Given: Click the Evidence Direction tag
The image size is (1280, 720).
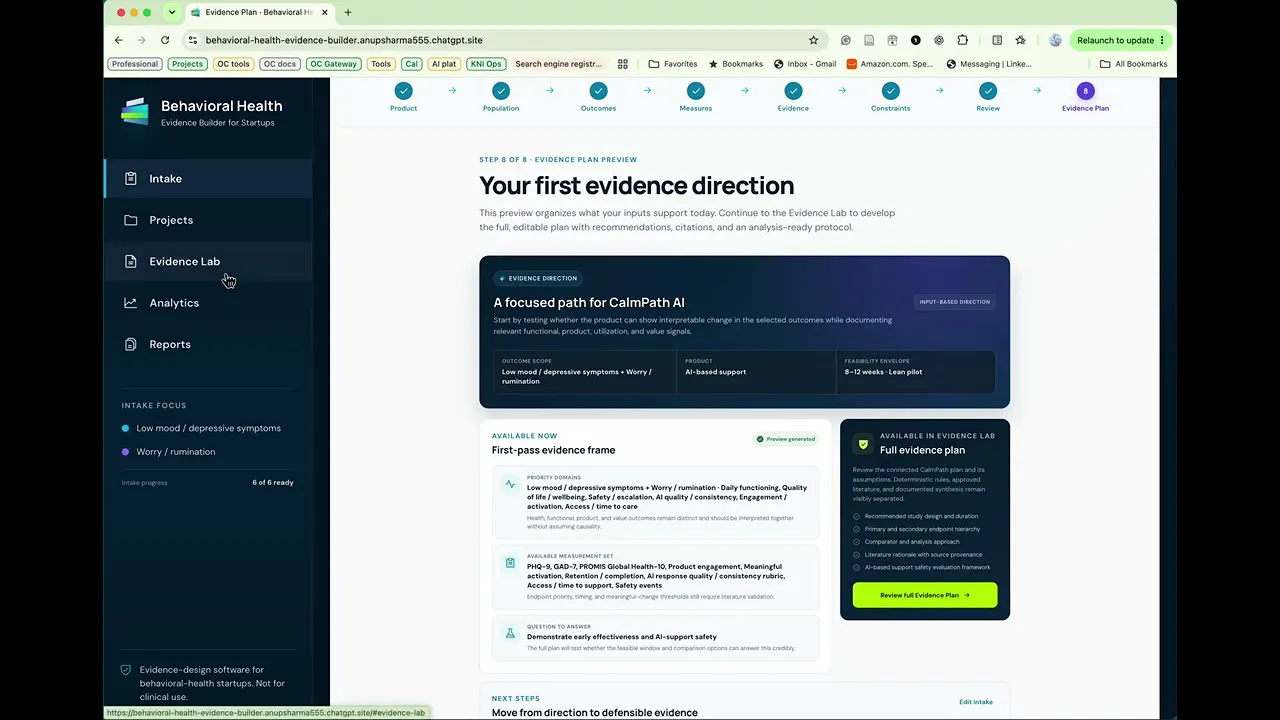Looking at the screenshot, I should pos(537,279).
